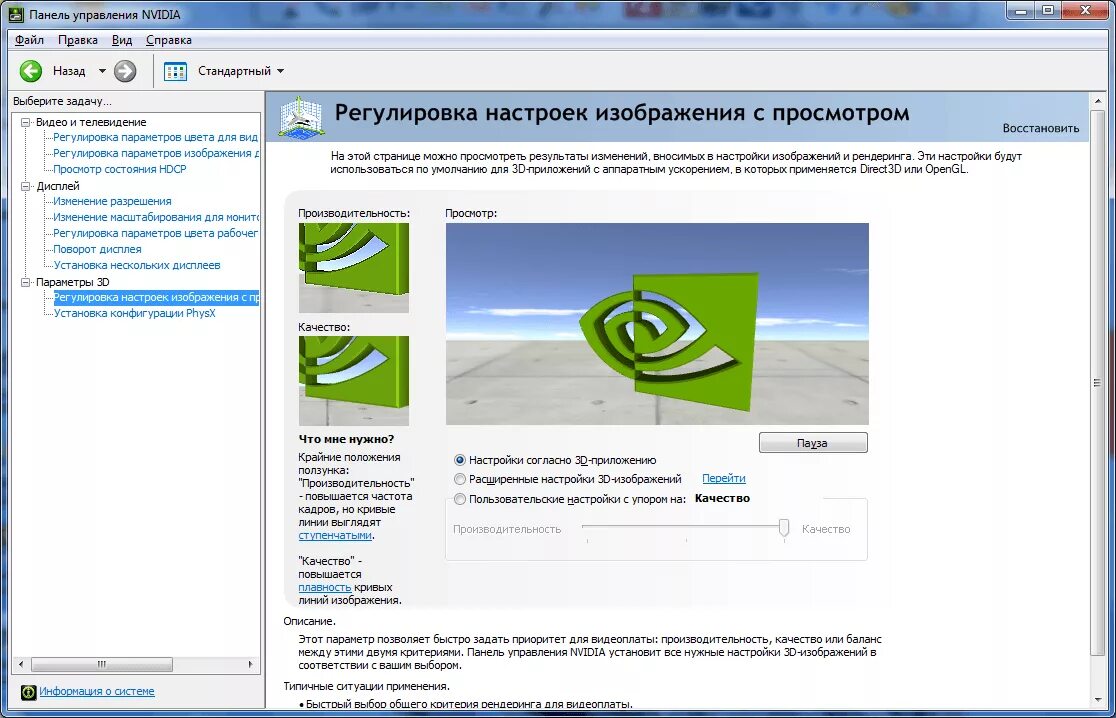Click the Forward arrow icon

[125, 70]
